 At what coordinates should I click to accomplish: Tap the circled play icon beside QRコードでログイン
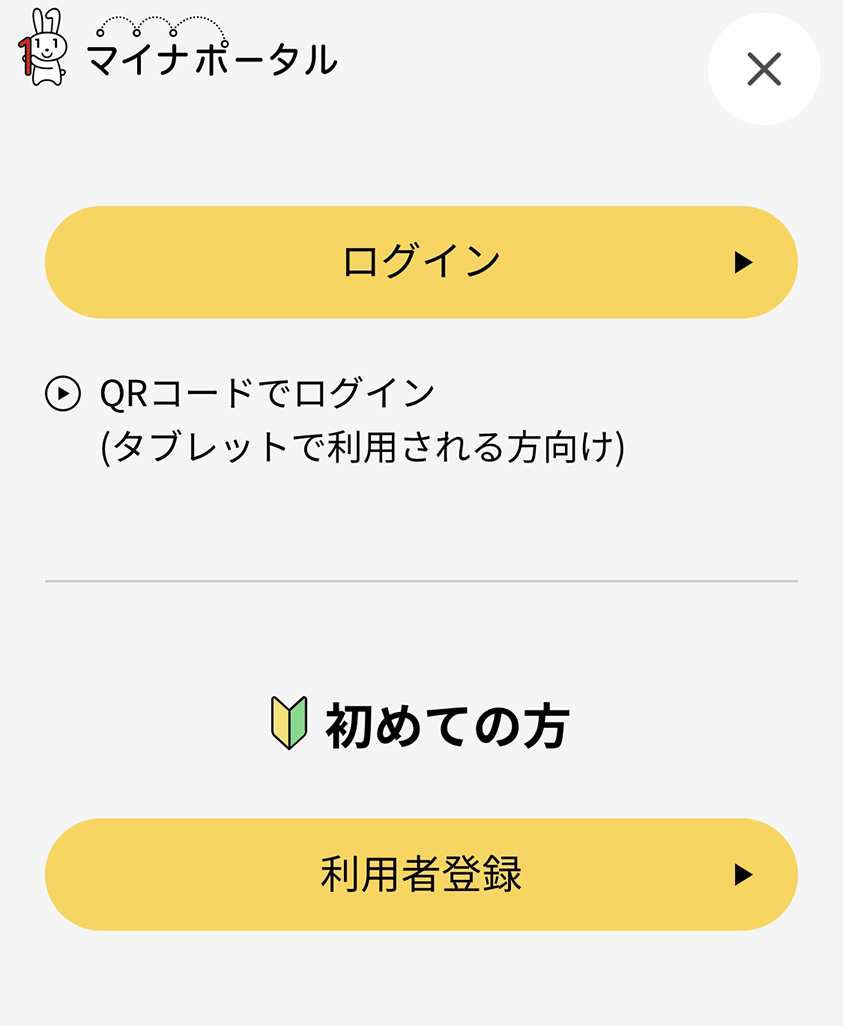click(63, 394)
